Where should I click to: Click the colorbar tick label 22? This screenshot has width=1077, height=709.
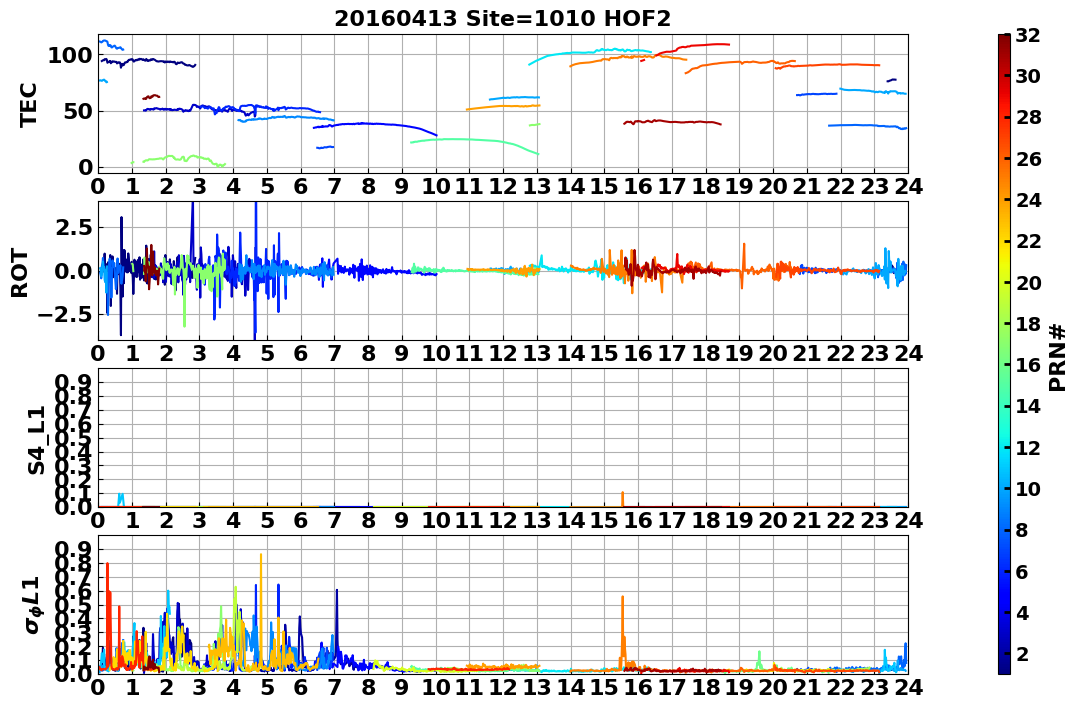click(1028, 241)
